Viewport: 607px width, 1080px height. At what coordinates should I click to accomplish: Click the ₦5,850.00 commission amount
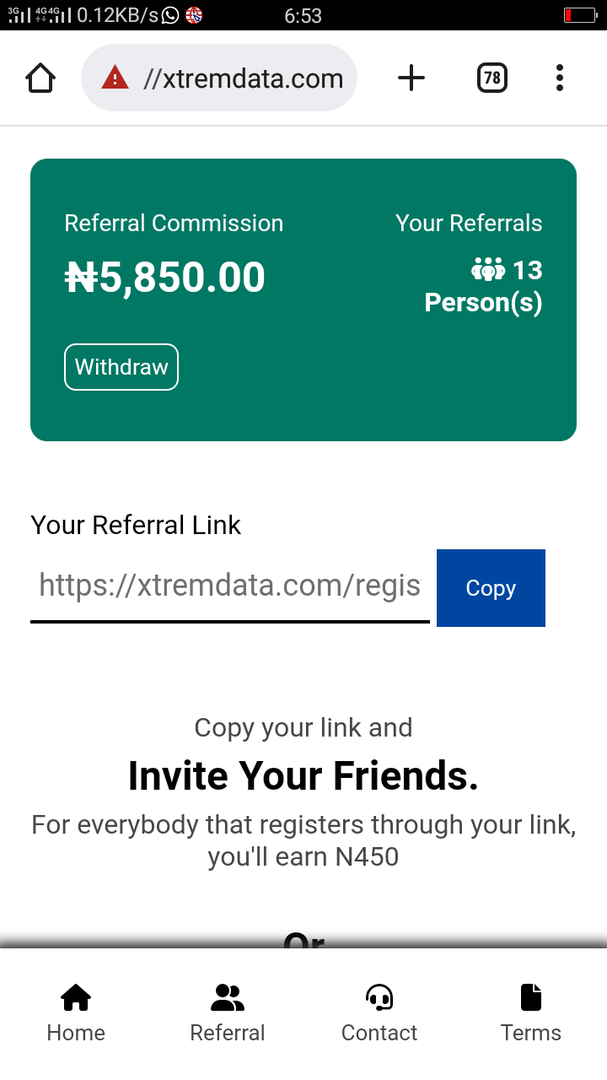pyautogui.click(x=165, y=278)
